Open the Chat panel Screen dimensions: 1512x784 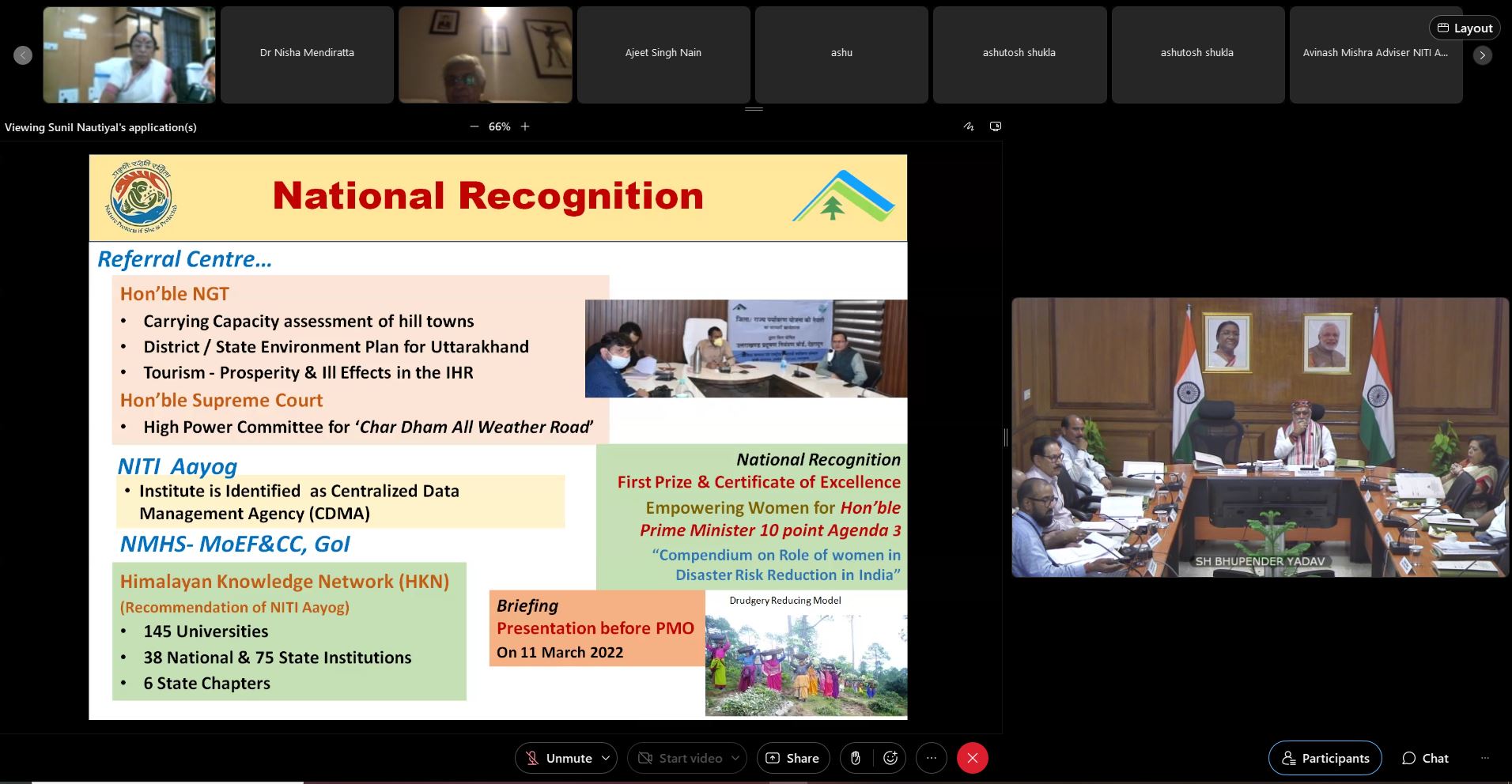(1425, 758)
